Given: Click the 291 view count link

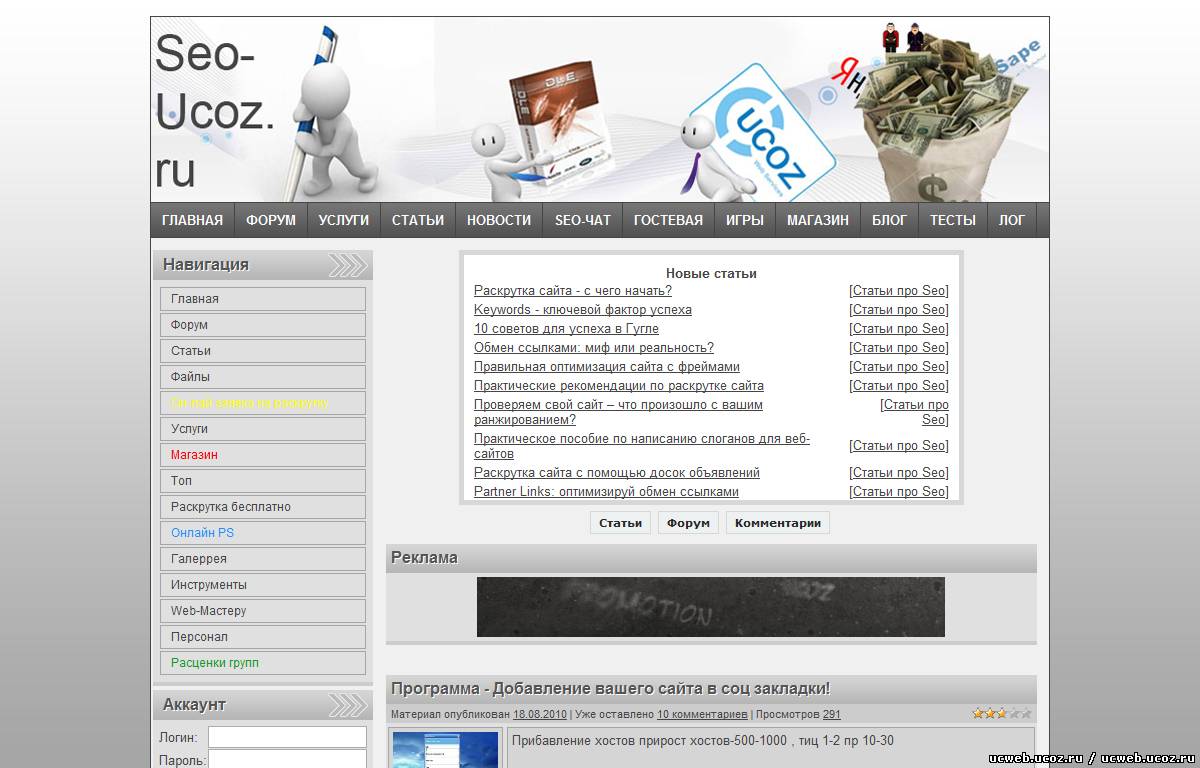Looking at the screenshot, I should click(x=832, y=715).
